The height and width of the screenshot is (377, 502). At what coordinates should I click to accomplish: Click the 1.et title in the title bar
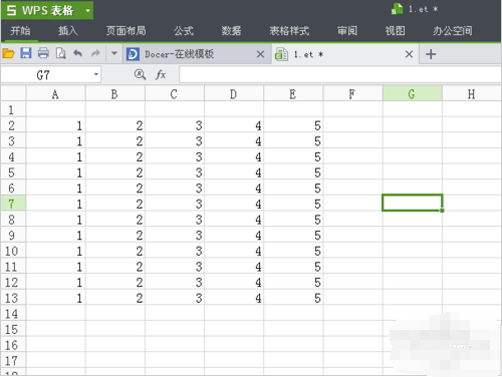tap(423, 9)
